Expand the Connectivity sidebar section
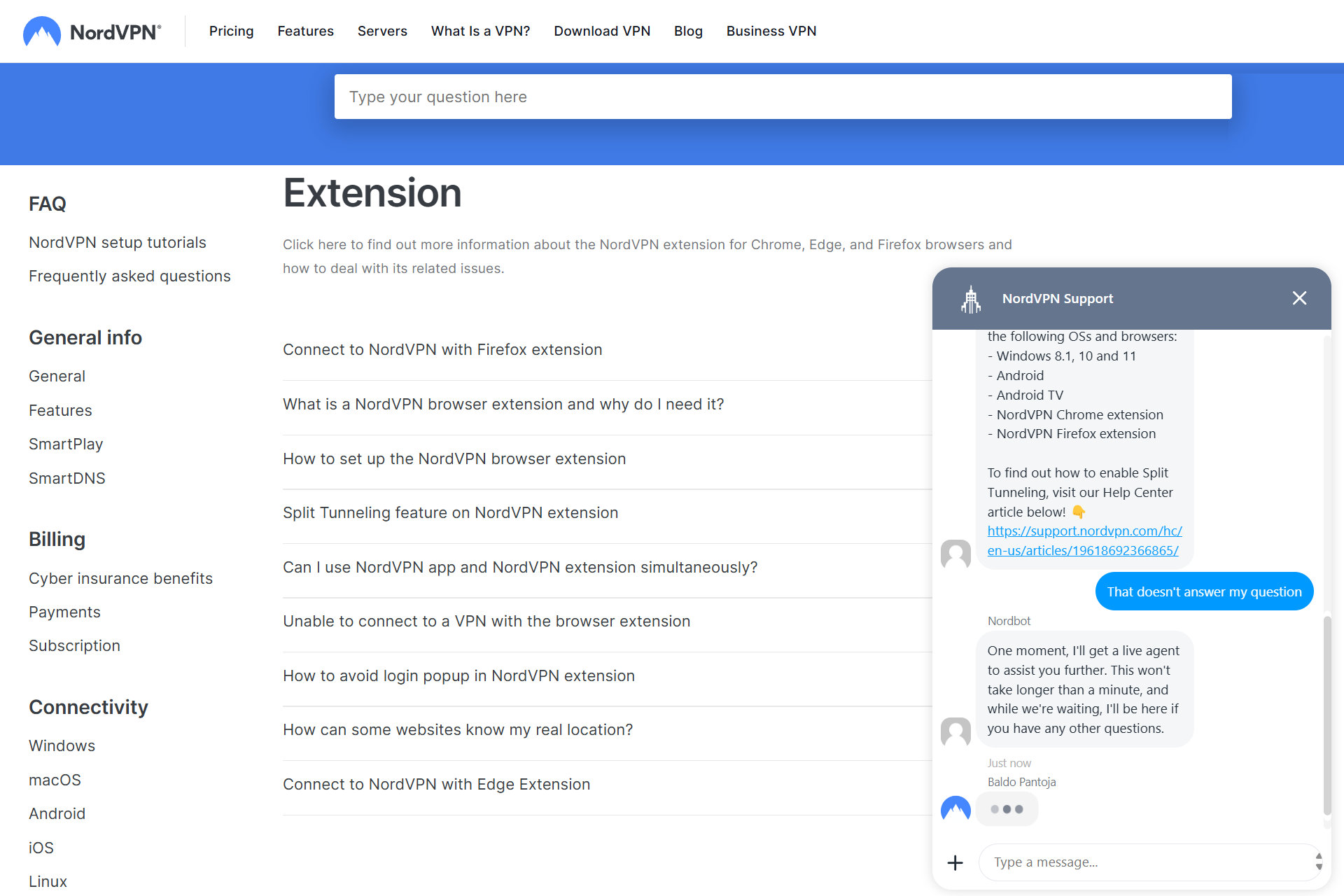This screenshot has height=896, width=1344. coord(88,706)
